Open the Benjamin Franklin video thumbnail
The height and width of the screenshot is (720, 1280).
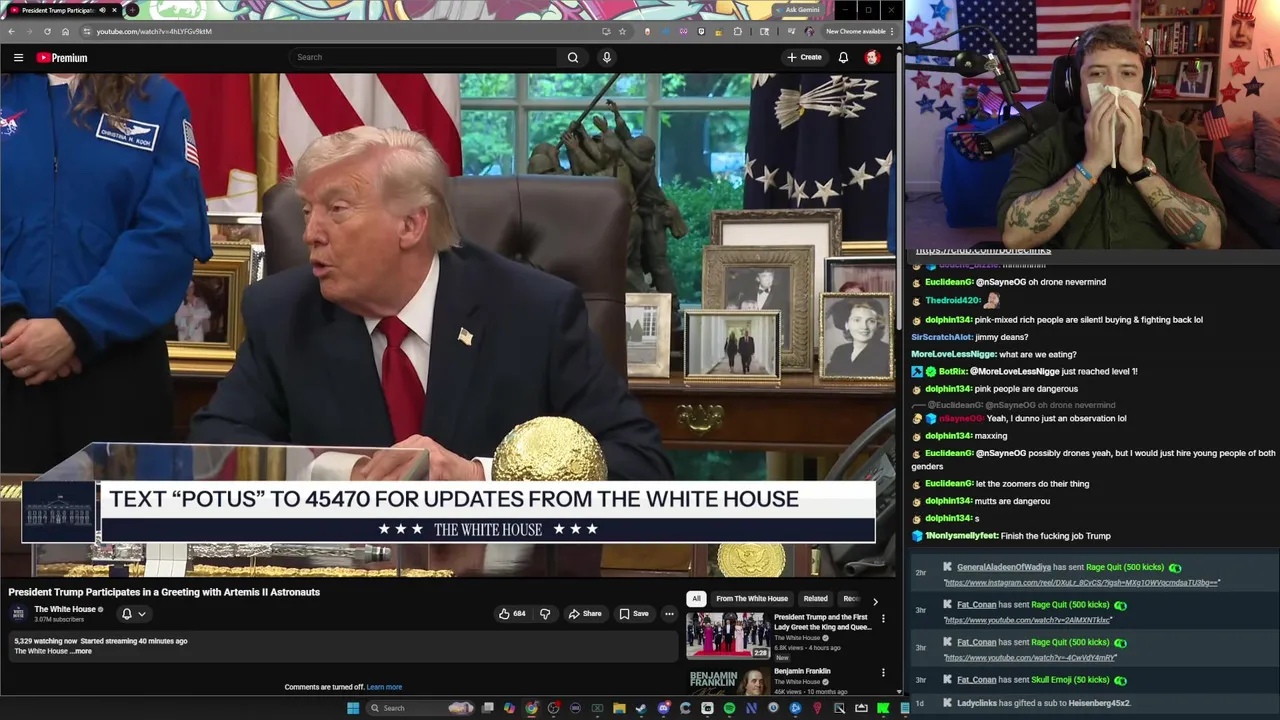pos(727,681)
